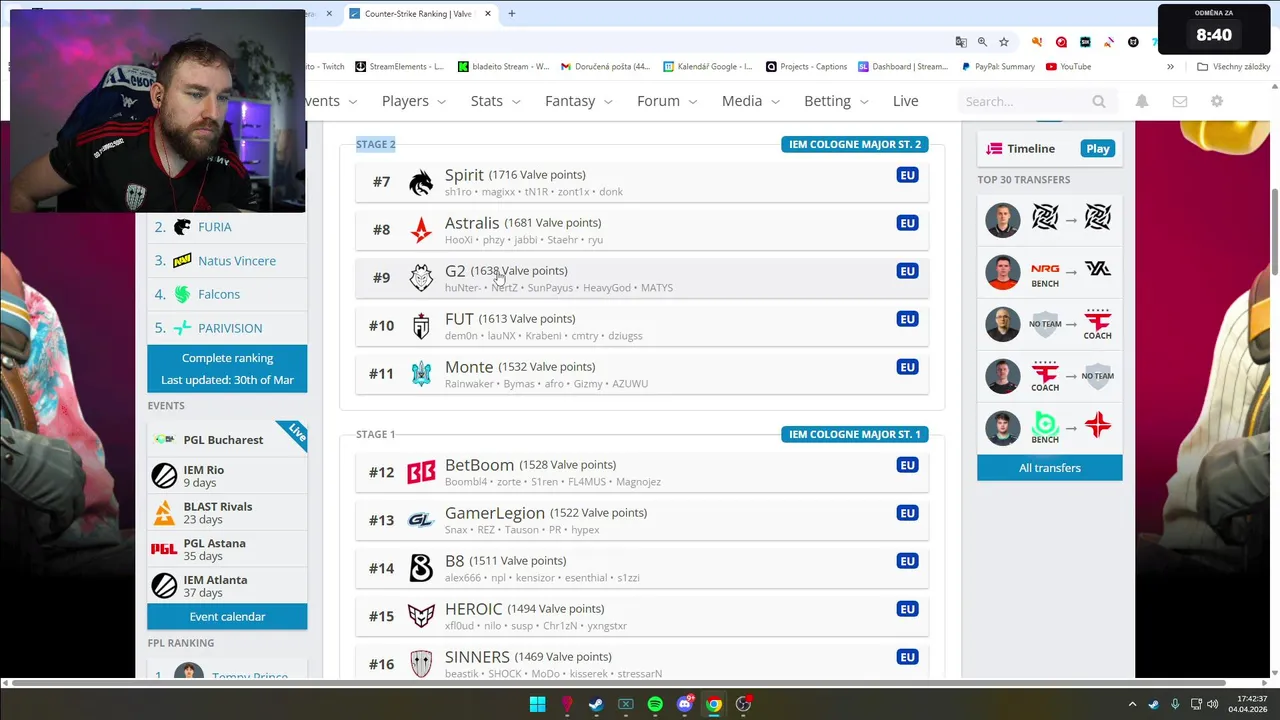The image size is (1280, 720).
Task: Click the FUT team logo
Action: pos(421,326)
